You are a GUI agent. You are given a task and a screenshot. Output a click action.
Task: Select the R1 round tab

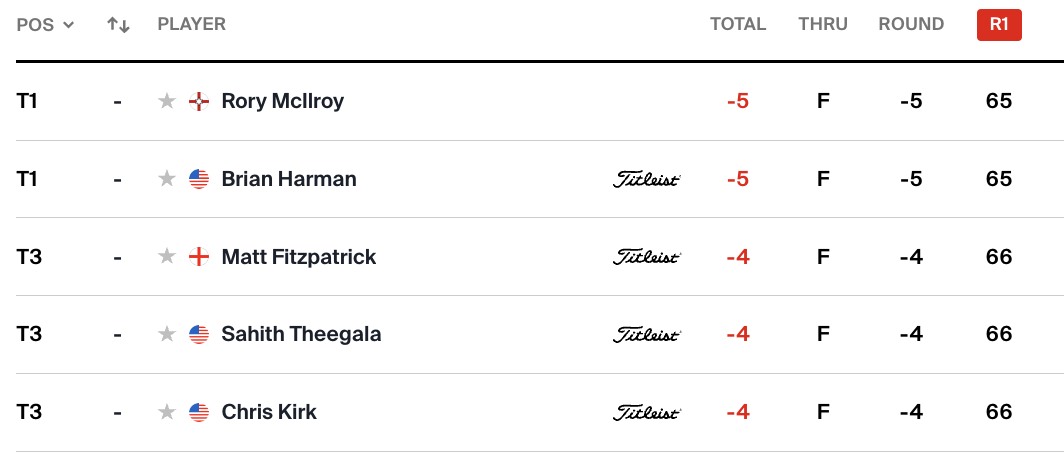(999, 25)
